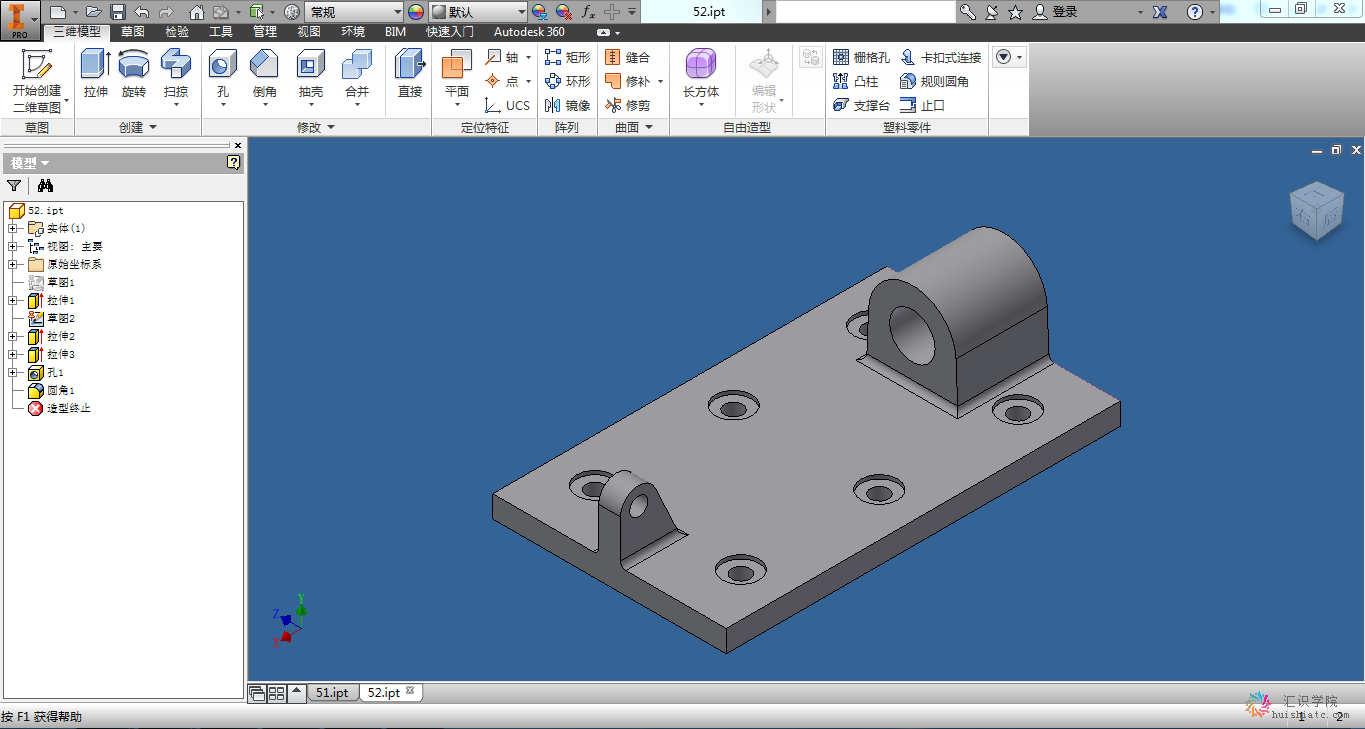Select the Lip (止口) tool
The width and height of the screenshot is (1365, 729).
[x=922, y=105]
